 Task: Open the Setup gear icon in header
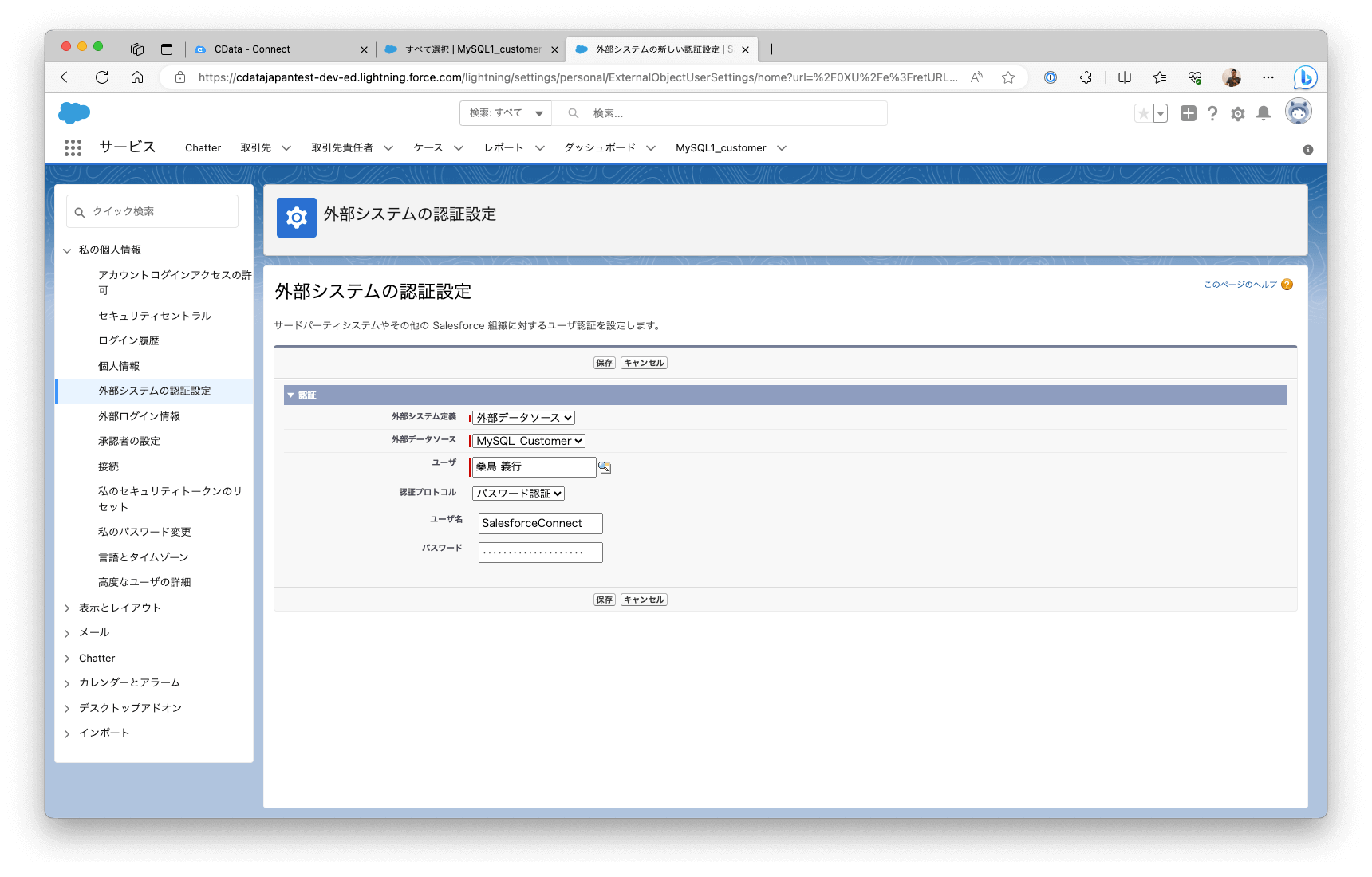coord(1238,114)
